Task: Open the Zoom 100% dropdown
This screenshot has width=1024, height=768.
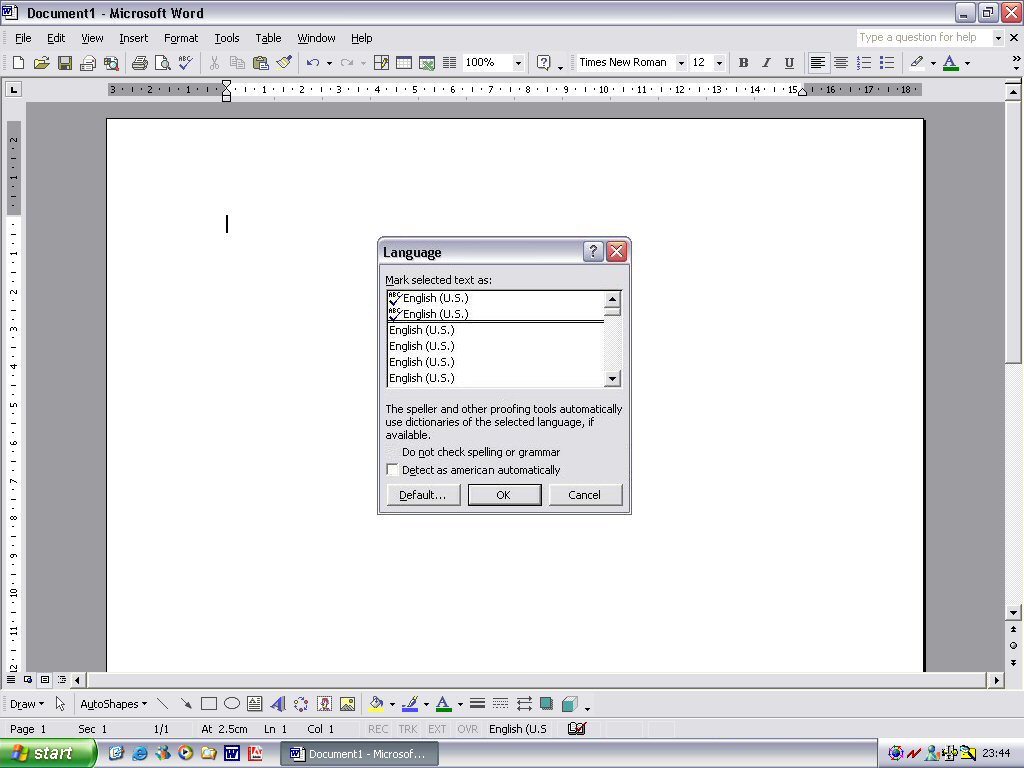Action: click(518, 63)
